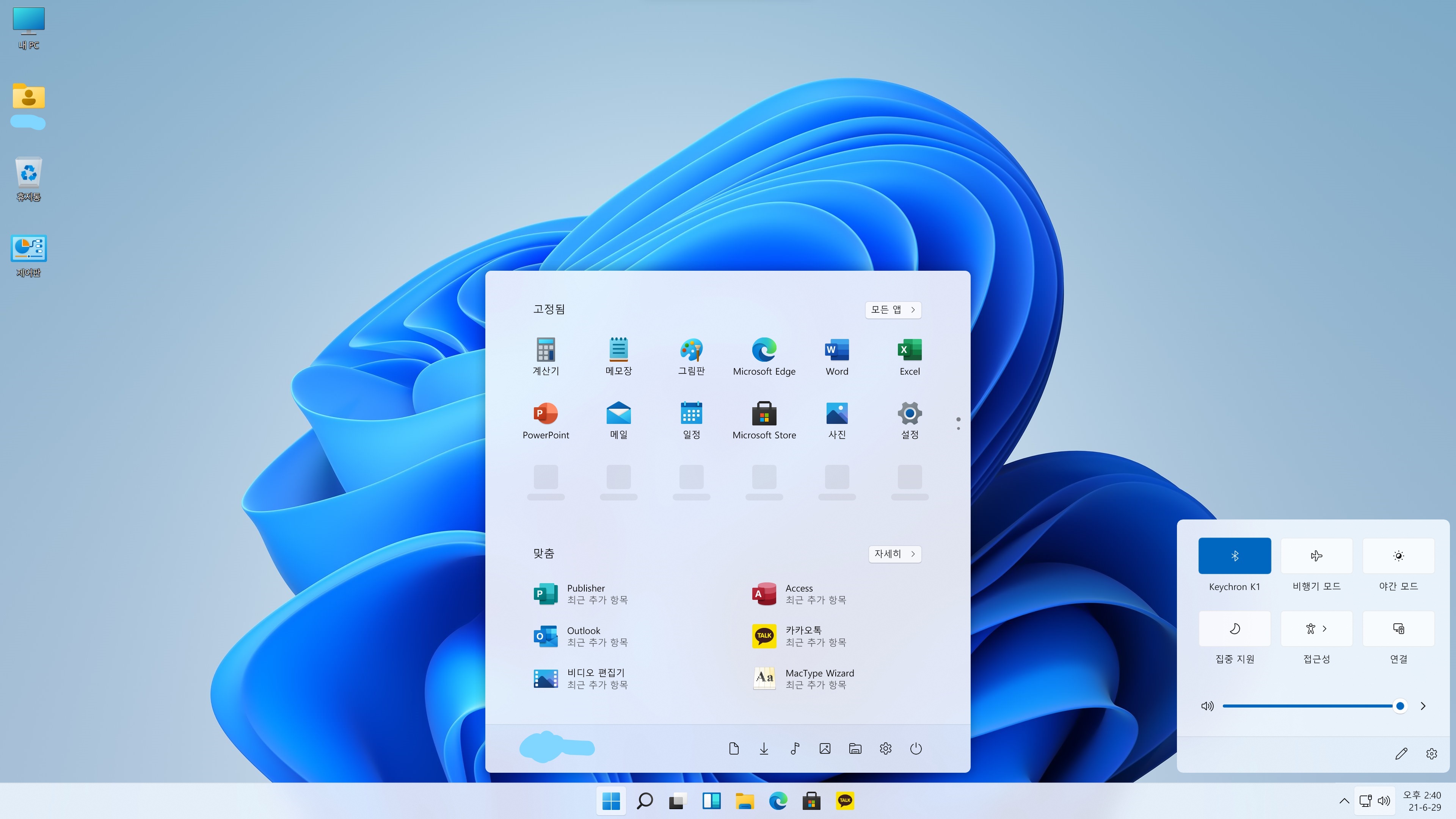This screenshot has height=819, width=1456.
Task: Open Windows Search taskbar icon
Action: [644, 800]
